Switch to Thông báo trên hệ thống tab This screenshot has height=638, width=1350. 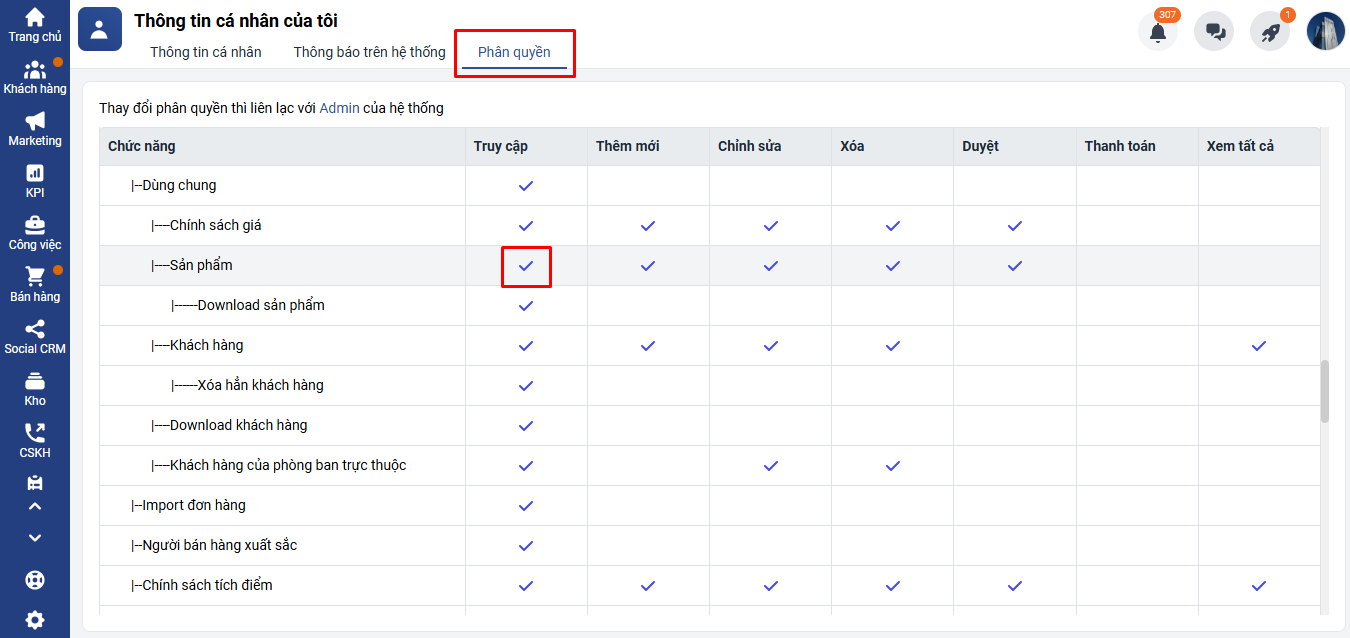[x=369, y=52]
